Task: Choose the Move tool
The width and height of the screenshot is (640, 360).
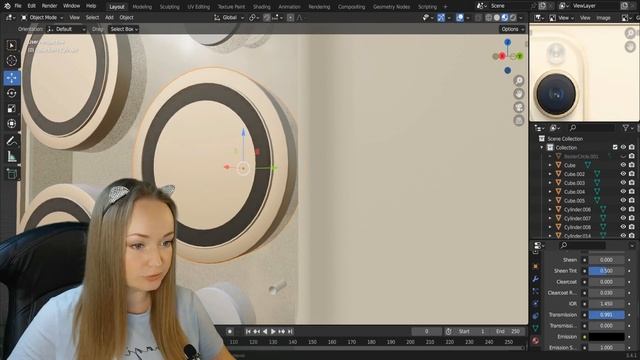Action: 11,78
